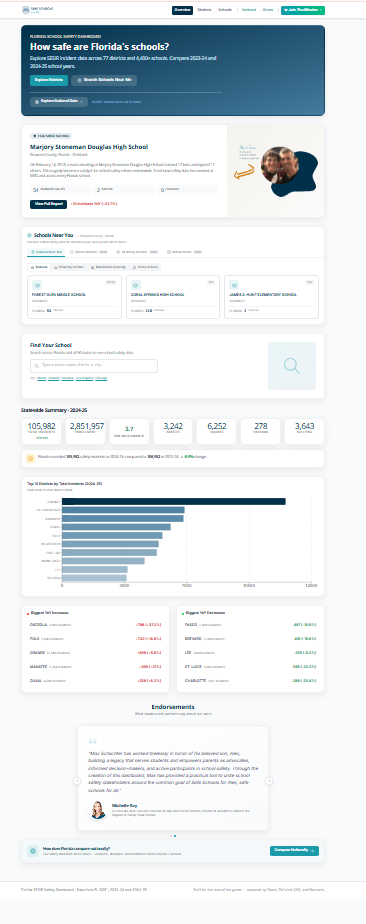366x924 pixels.
Task: Click the location pin beside Schools Near You
Action: click(29, 235)
